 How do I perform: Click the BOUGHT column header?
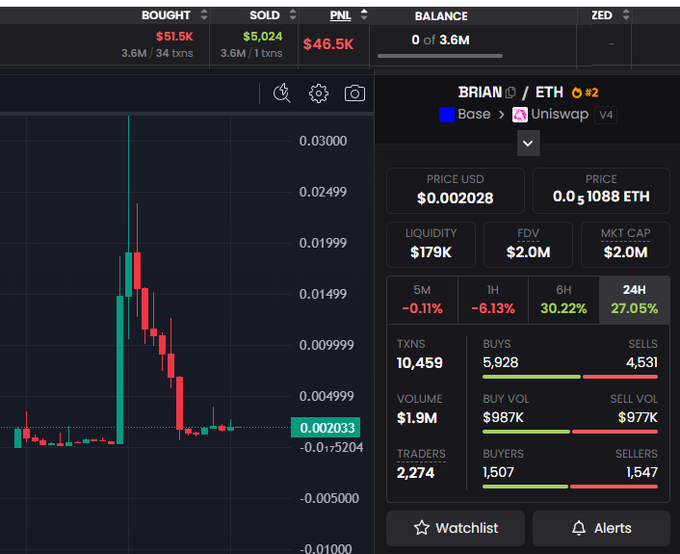coord(166,16)
